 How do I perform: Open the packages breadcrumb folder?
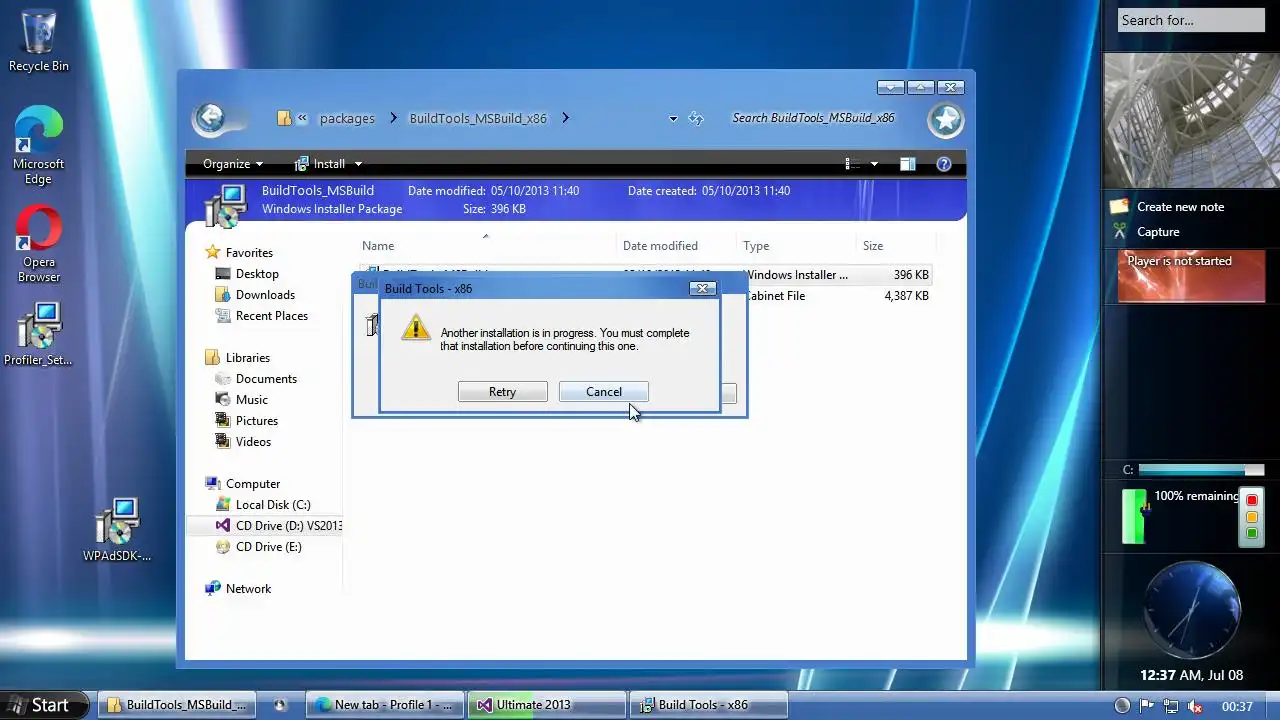pyautogui.click(x=347, y=118)
